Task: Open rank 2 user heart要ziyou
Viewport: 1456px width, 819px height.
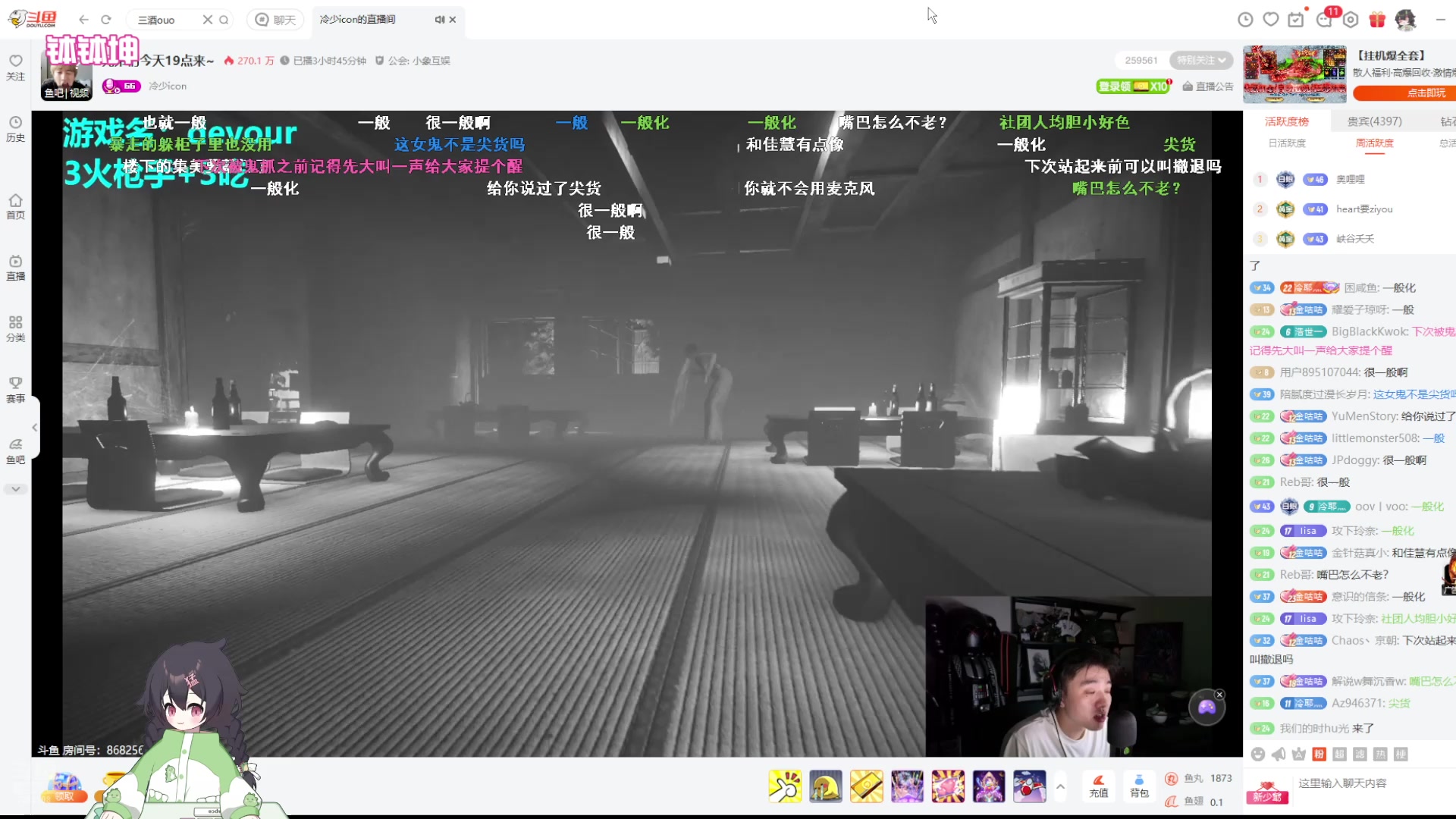Action: 1364,209
